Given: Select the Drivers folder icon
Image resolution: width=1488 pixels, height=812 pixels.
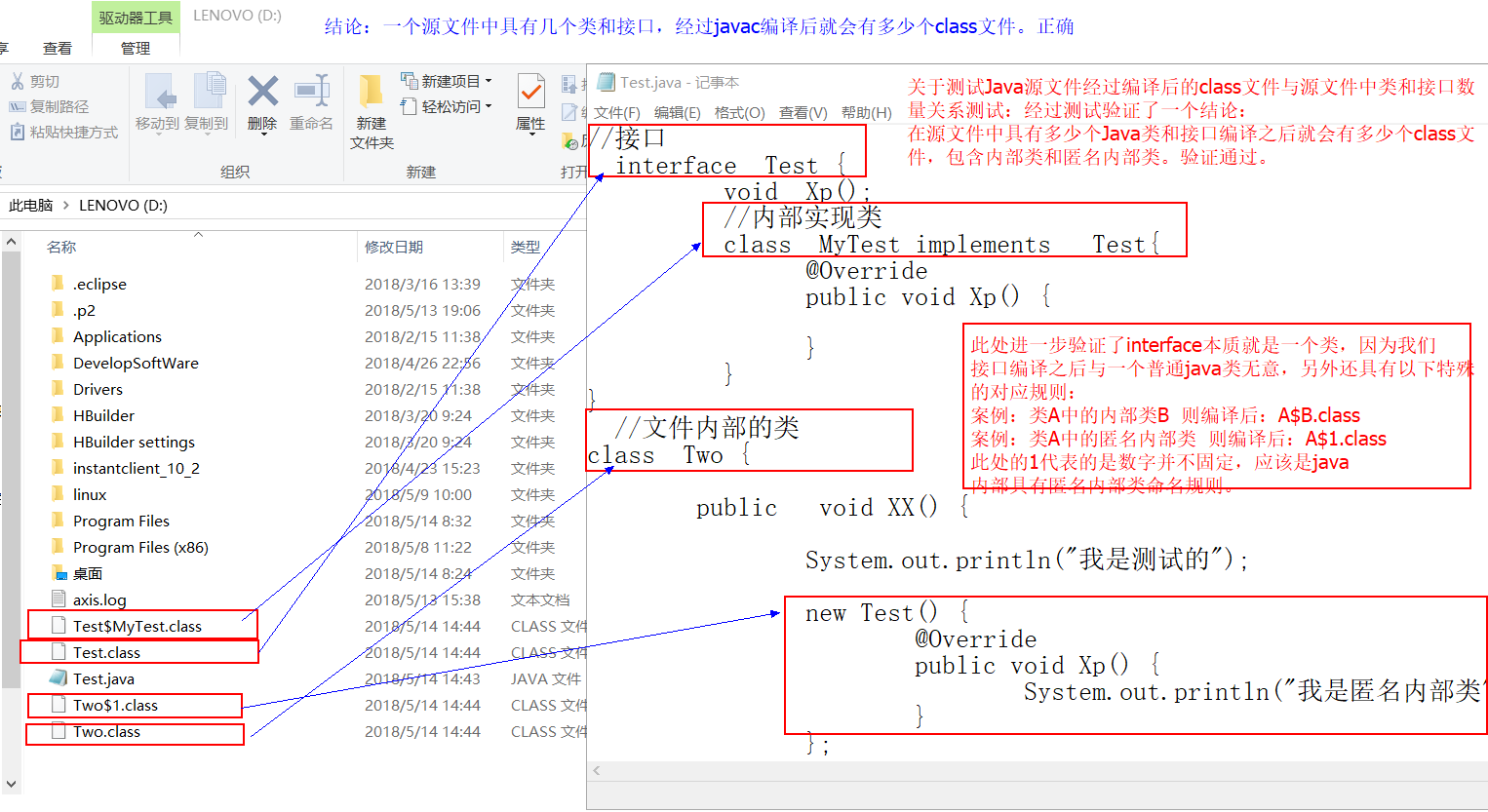Looking at the screenshot, I should pyautogui.click(x=58, y=389).
